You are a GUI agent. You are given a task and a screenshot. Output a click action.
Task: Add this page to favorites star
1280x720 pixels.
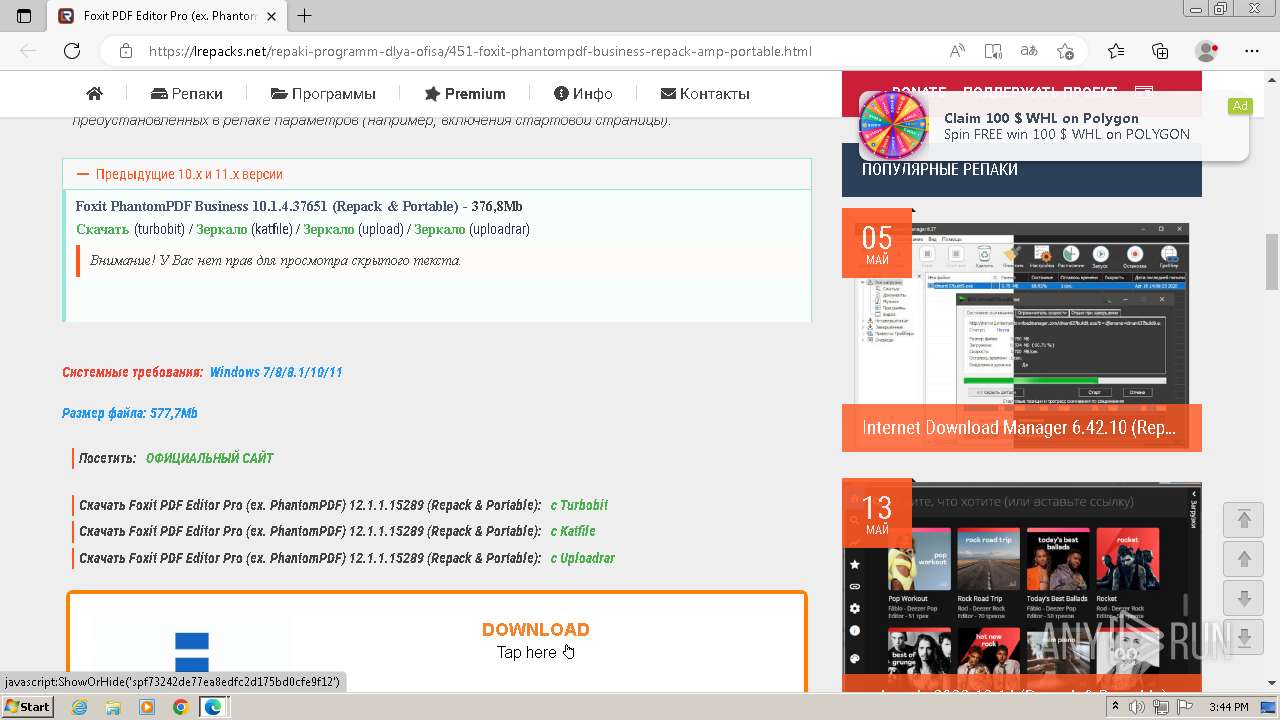(1065, 51)
